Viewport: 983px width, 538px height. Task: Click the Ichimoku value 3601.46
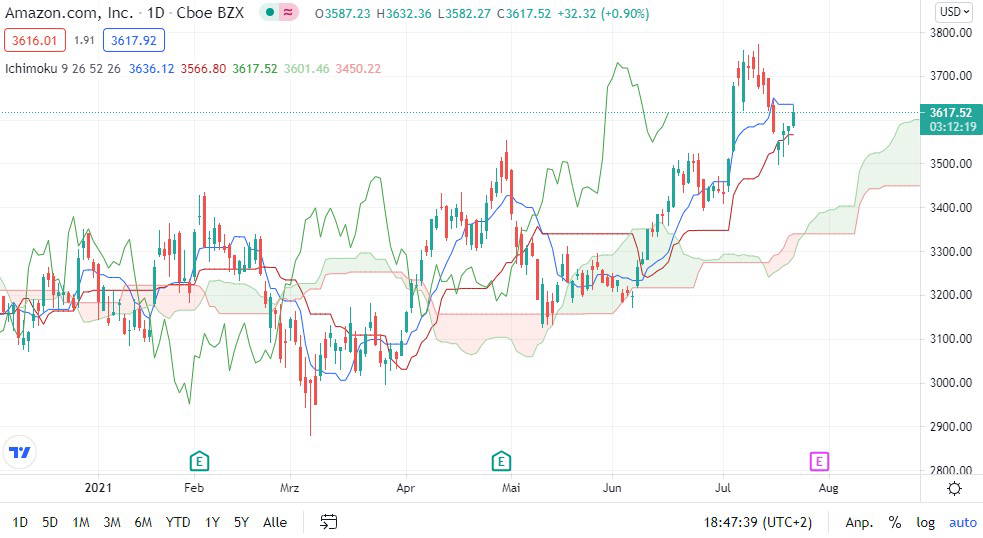[307, 69]
